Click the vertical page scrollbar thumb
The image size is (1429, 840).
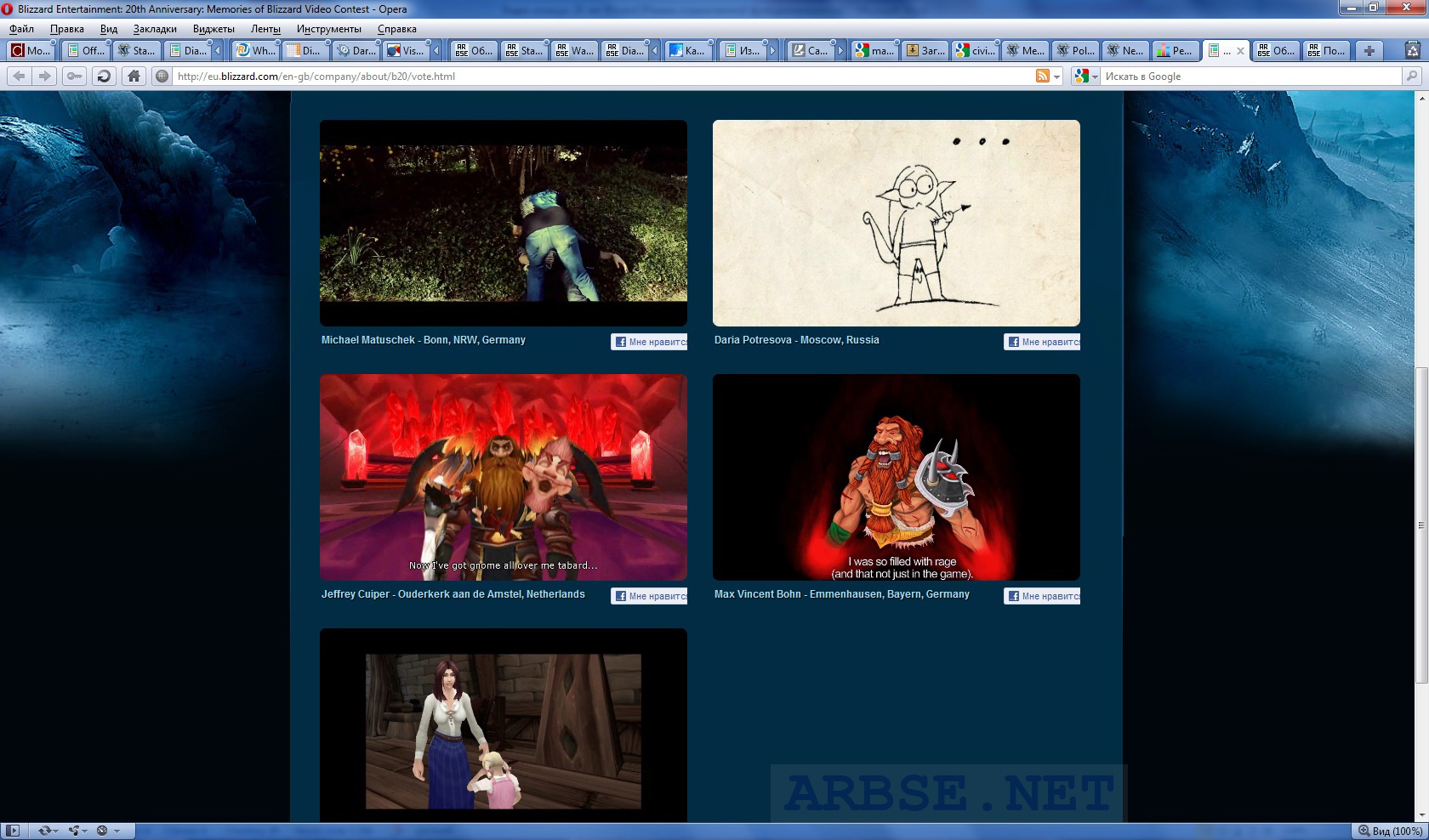(1421, 525)
